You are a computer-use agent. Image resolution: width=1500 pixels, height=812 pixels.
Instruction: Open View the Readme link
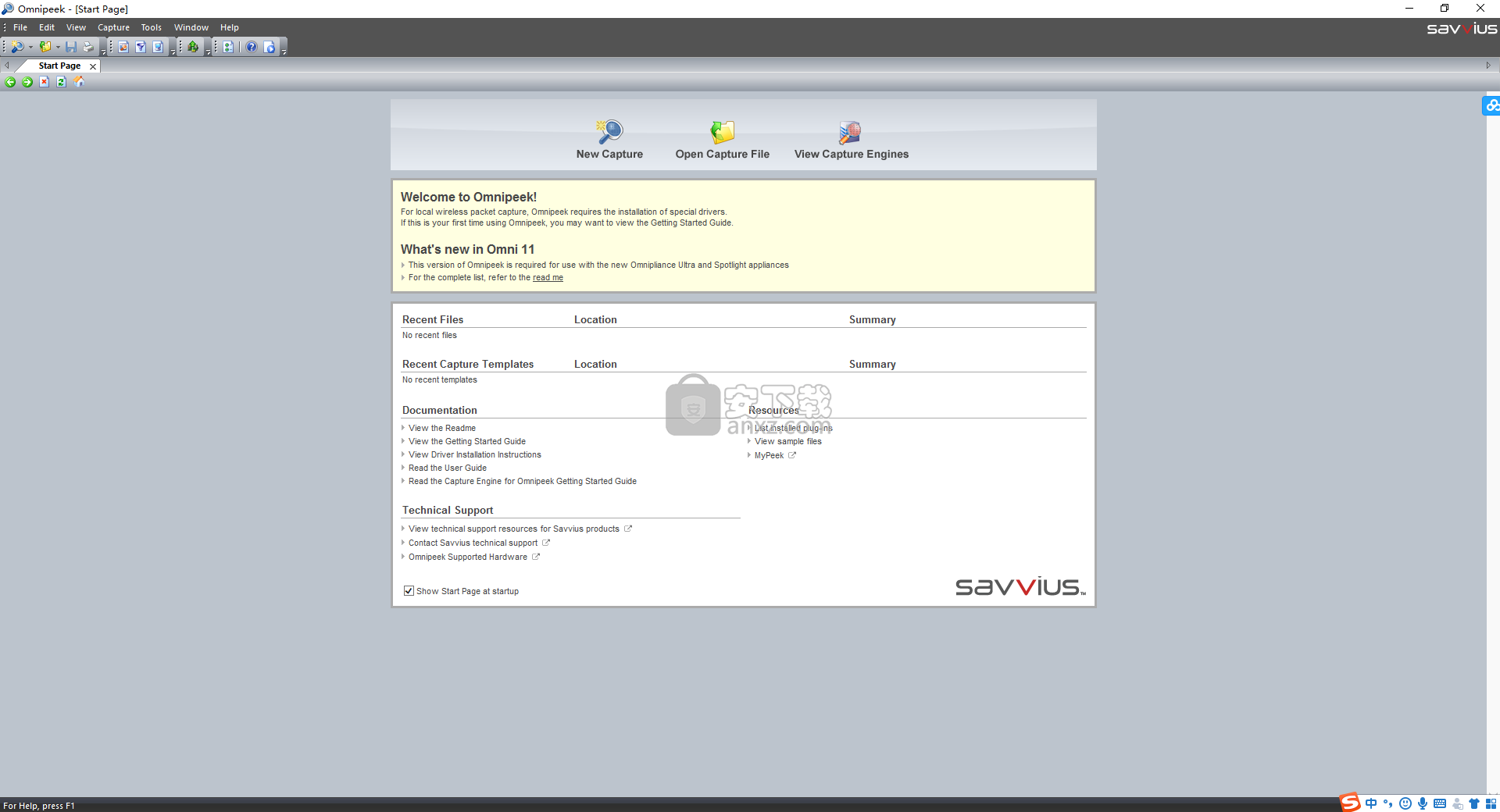442,428
